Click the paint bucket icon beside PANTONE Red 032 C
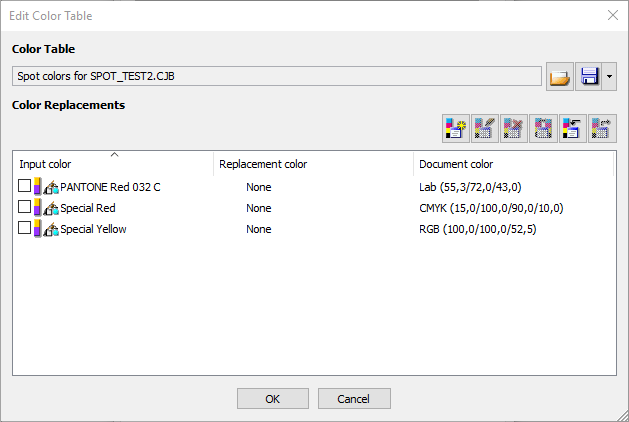 (51, 187)
